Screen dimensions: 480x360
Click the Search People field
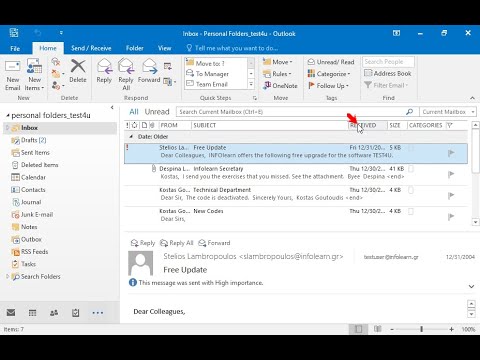coord(388,62)
